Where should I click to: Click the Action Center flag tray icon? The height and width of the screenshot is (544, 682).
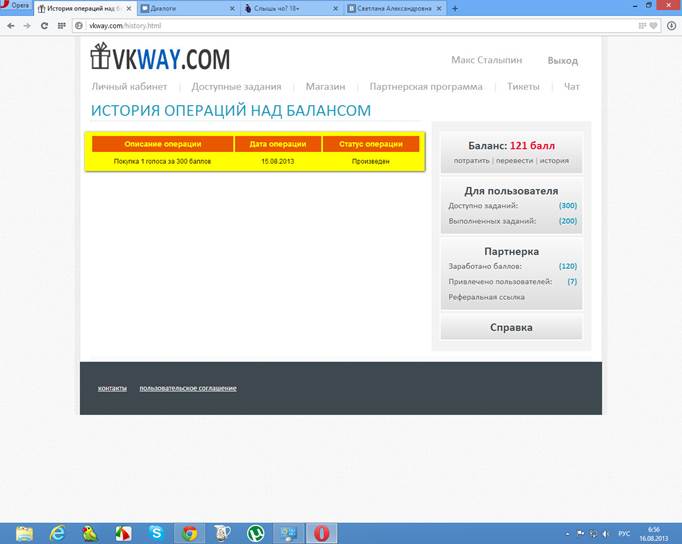tap(581, 533)
